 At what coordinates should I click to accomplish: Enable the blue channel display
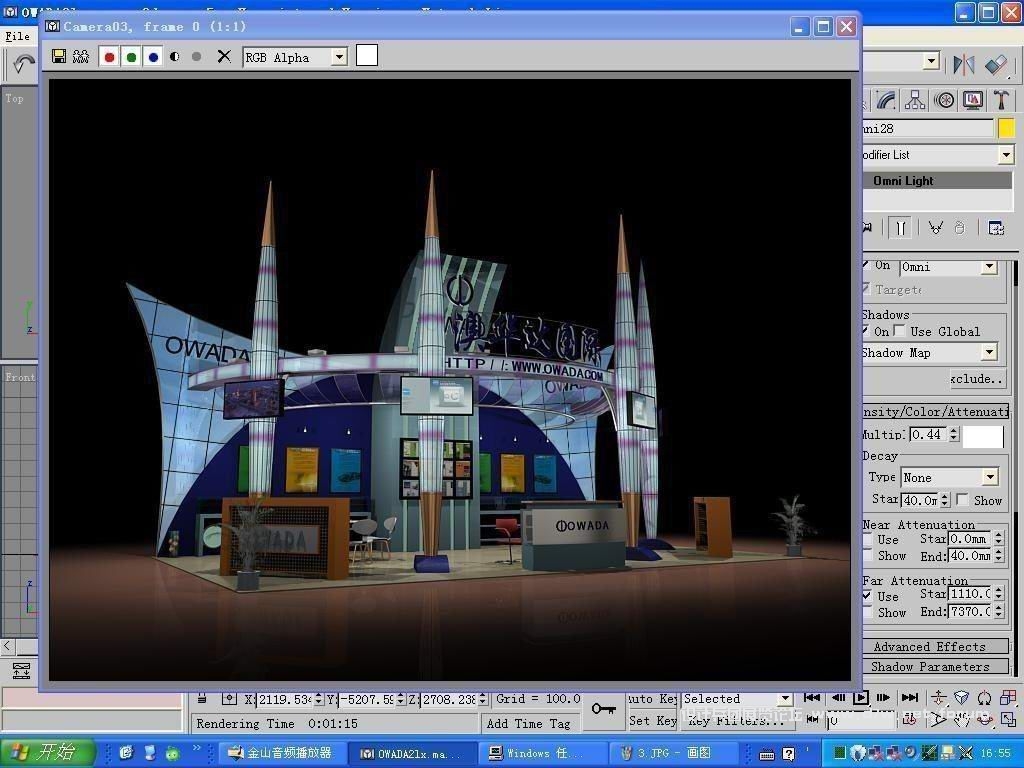click(153, 57)
